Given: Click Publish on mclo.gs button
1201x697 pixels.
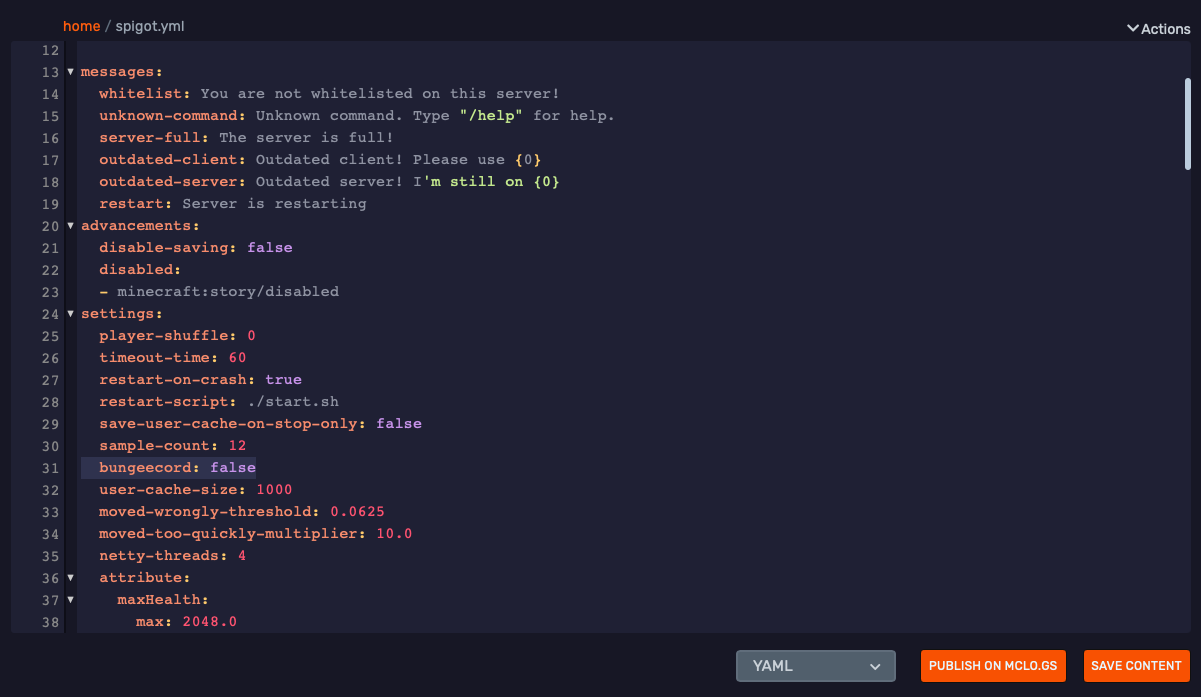Looking at the screenshot, I should [994, 666].
